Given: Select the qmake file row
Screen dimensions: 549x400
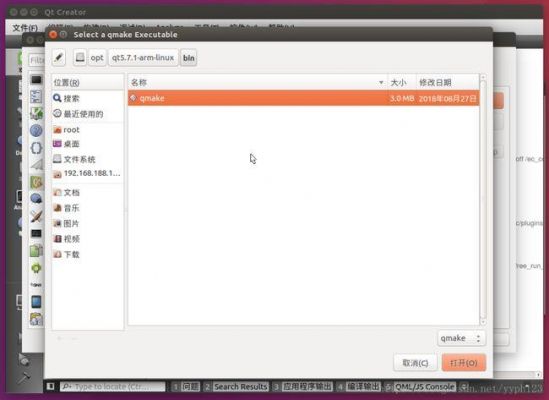Looking at the screenshot, I should tap(304, 98).
